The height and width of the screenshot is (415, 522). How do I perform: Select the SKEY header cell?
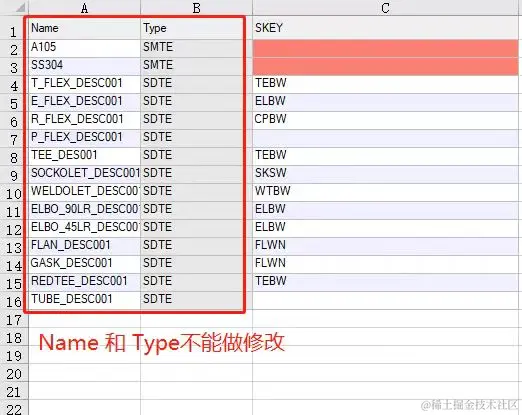[386, 28]
